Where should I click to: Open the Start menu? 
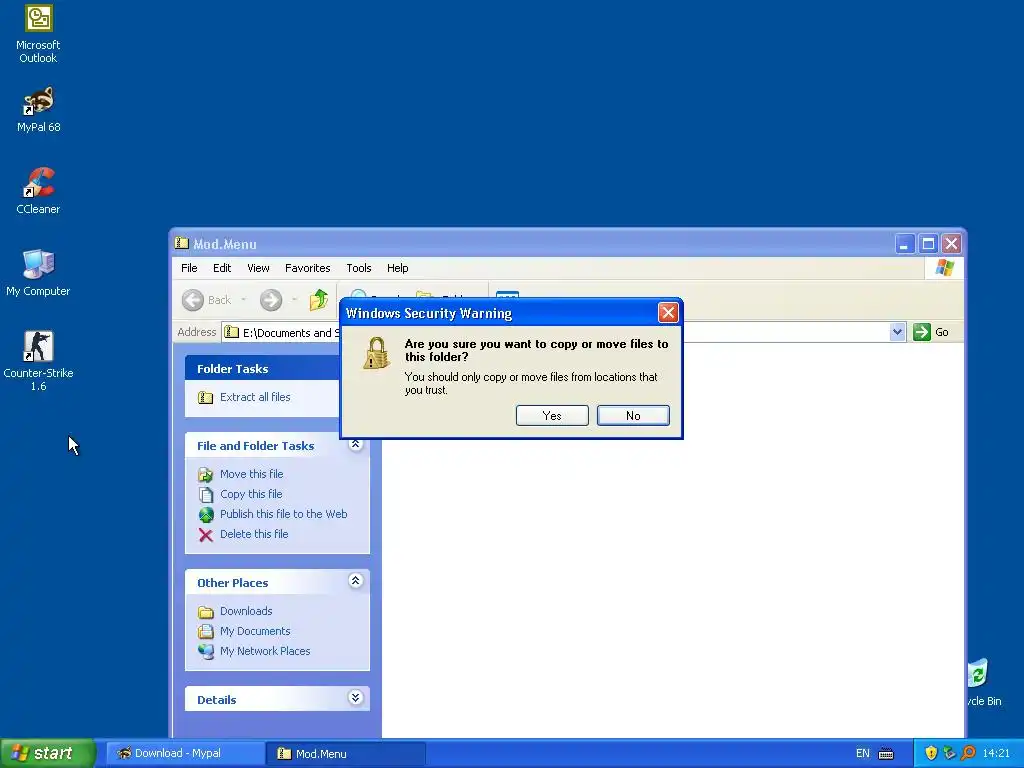pos(47,753)
